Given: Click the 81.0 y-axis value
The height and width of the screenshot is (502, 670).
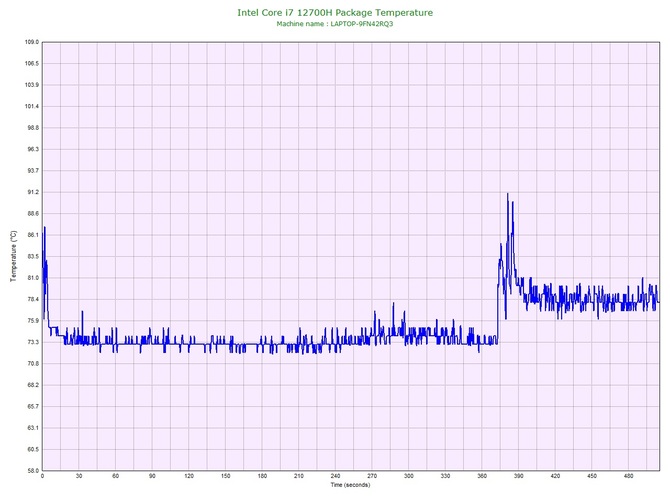Looking at the screenshot, I should pos(32,278).
